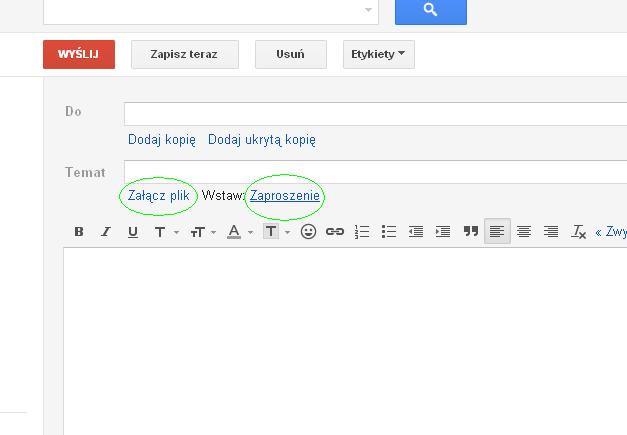Toggle underline formatting
627x435 pixels.
click(133, 231)
